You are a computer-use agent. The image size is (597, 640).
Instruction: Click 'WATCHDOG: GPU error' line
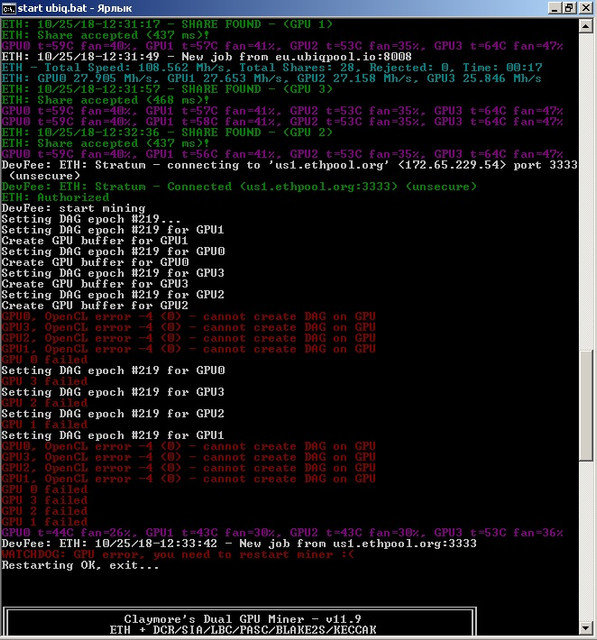(x=178, y=554)
